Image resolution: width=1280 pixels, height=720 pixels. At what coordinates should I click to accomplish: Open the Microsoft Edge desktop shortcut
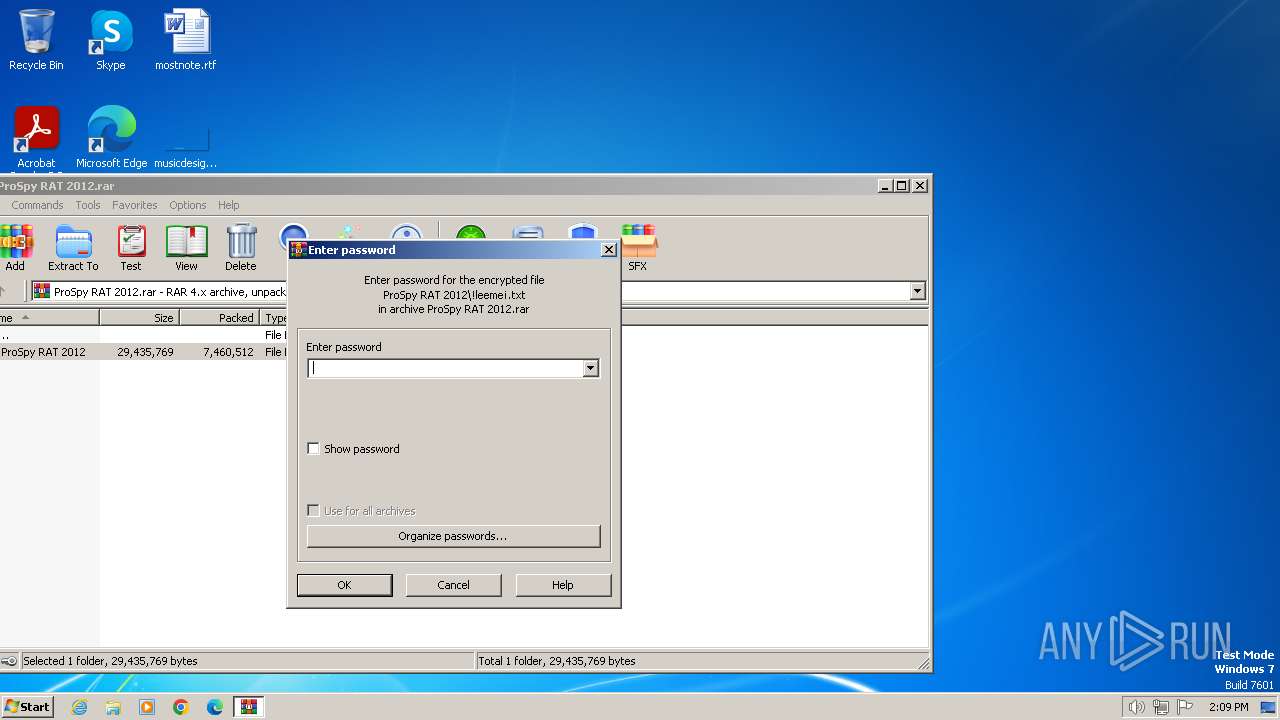[x=111, y=138]
